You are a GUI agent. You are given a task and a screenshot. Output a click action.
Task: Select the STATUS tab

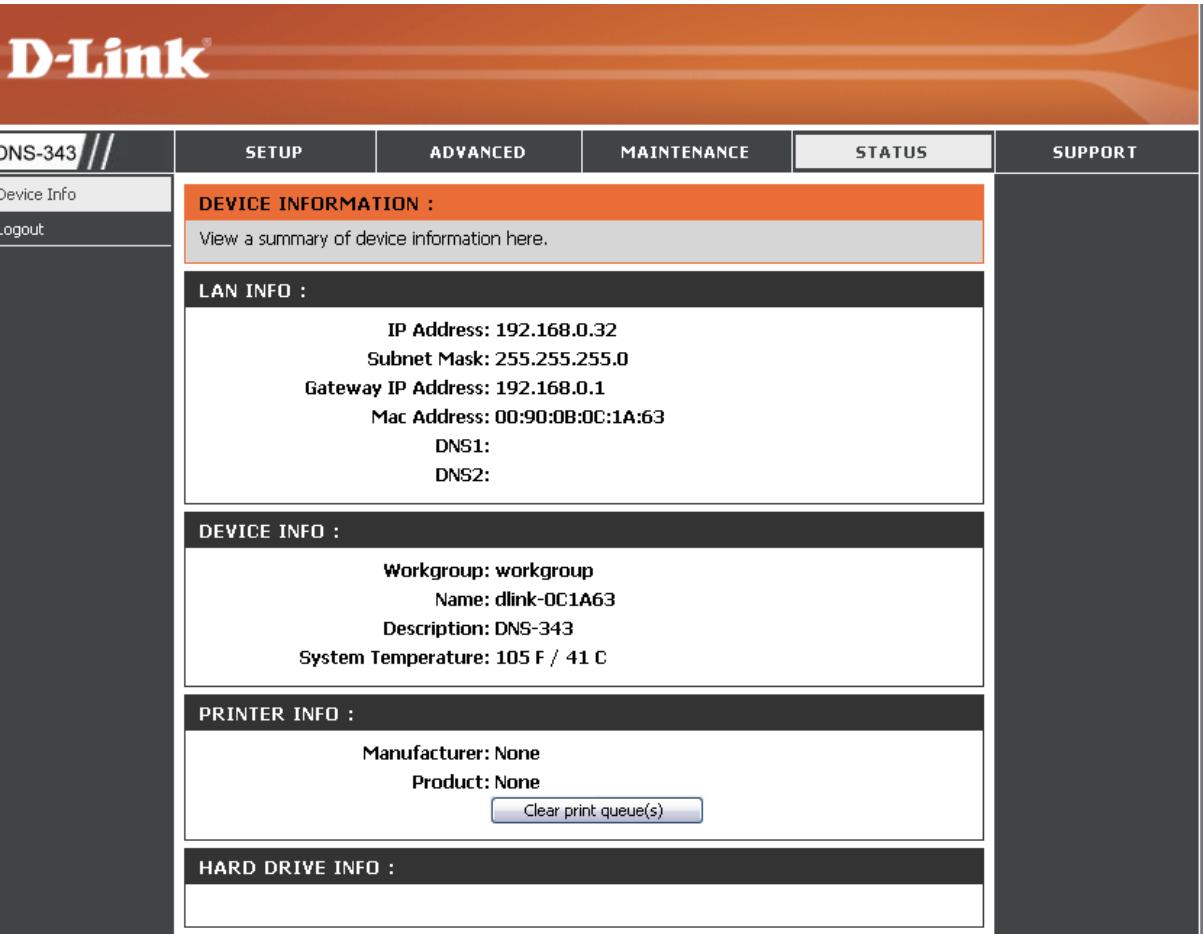click(892, 152)
